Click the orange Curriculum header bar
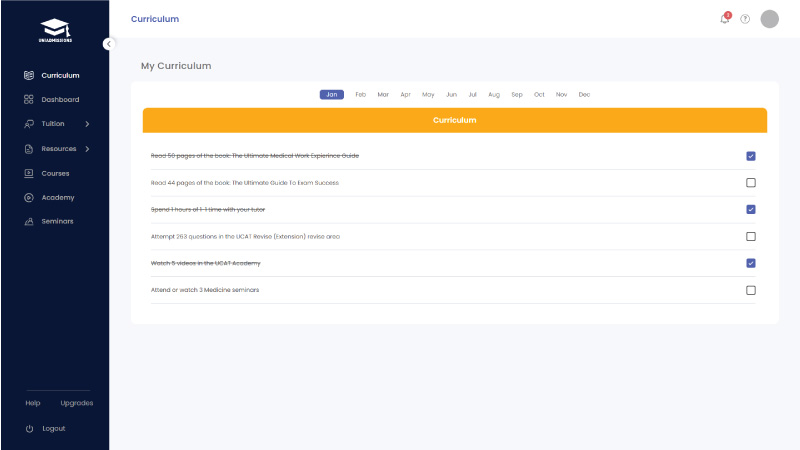Viewport: 800px width, 450px height. [455, 120]
